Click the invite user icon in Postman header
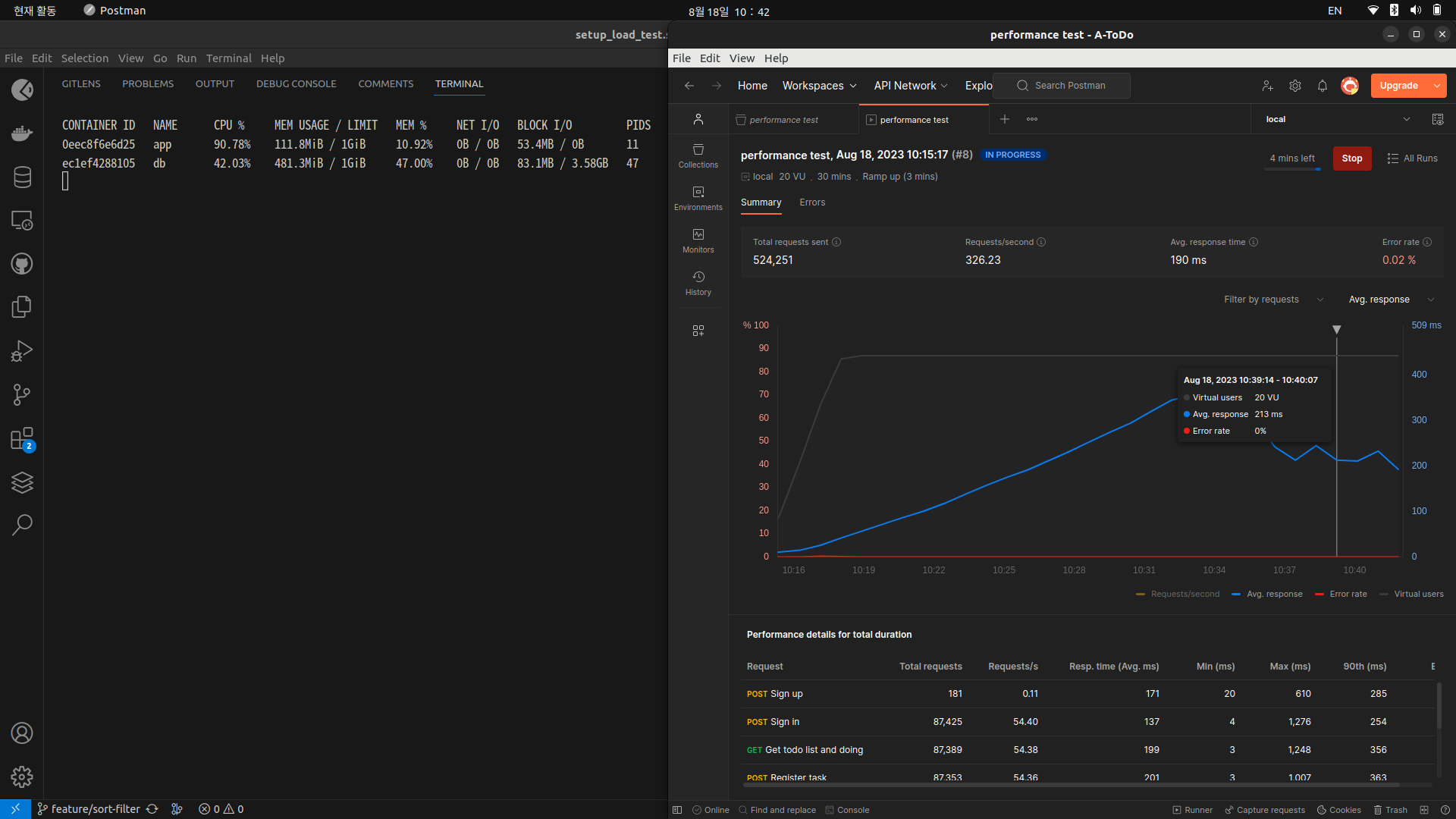 tap(1267, 86)
